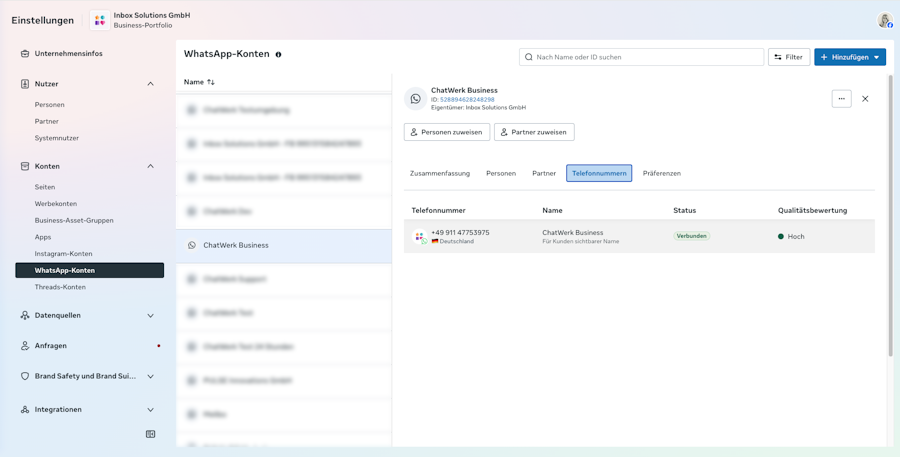The image size is (900, 457).
Task: Select ChatWerk Business in the accounts list
Action: (284, 245)
